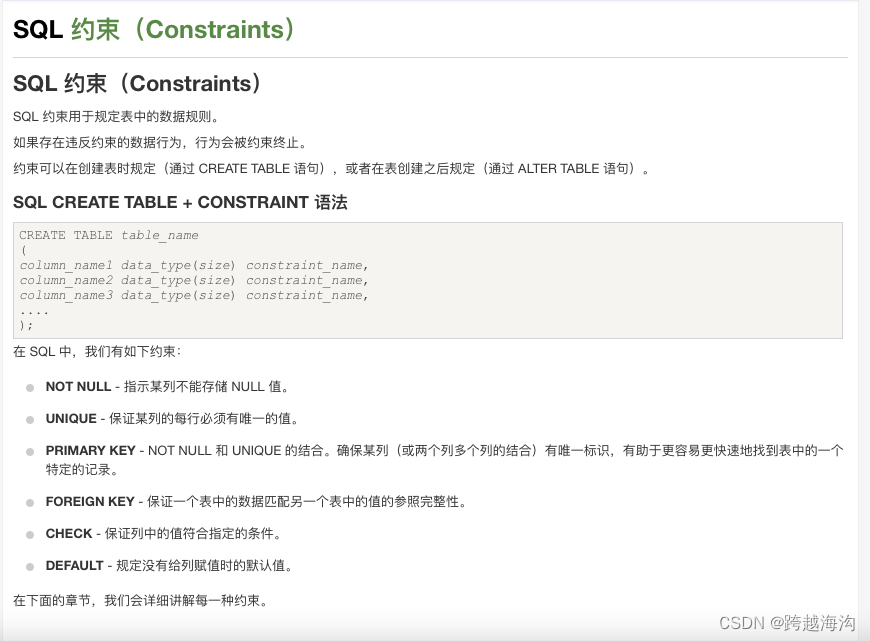Click the bullet dot beside NOT NULL
Viewport: 870px width, 641px height.
pyautogui.click(x=30, y=387)
